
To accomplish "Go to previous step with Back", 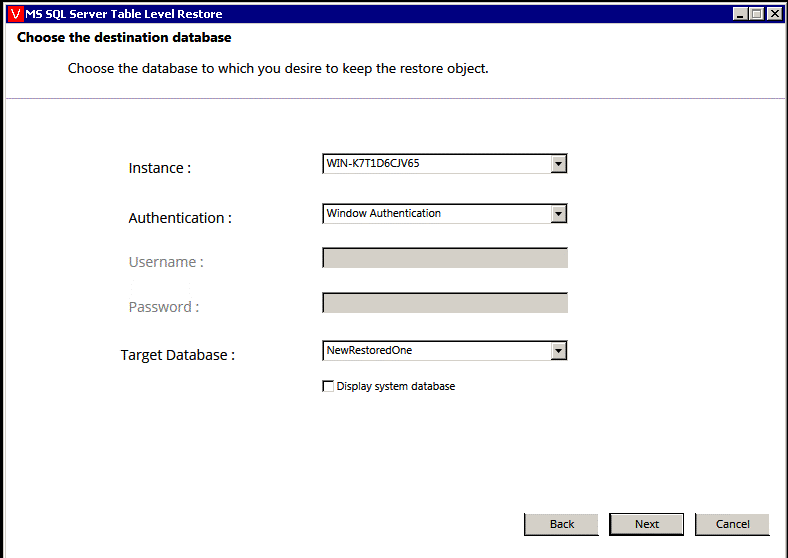I will point(561,524).
